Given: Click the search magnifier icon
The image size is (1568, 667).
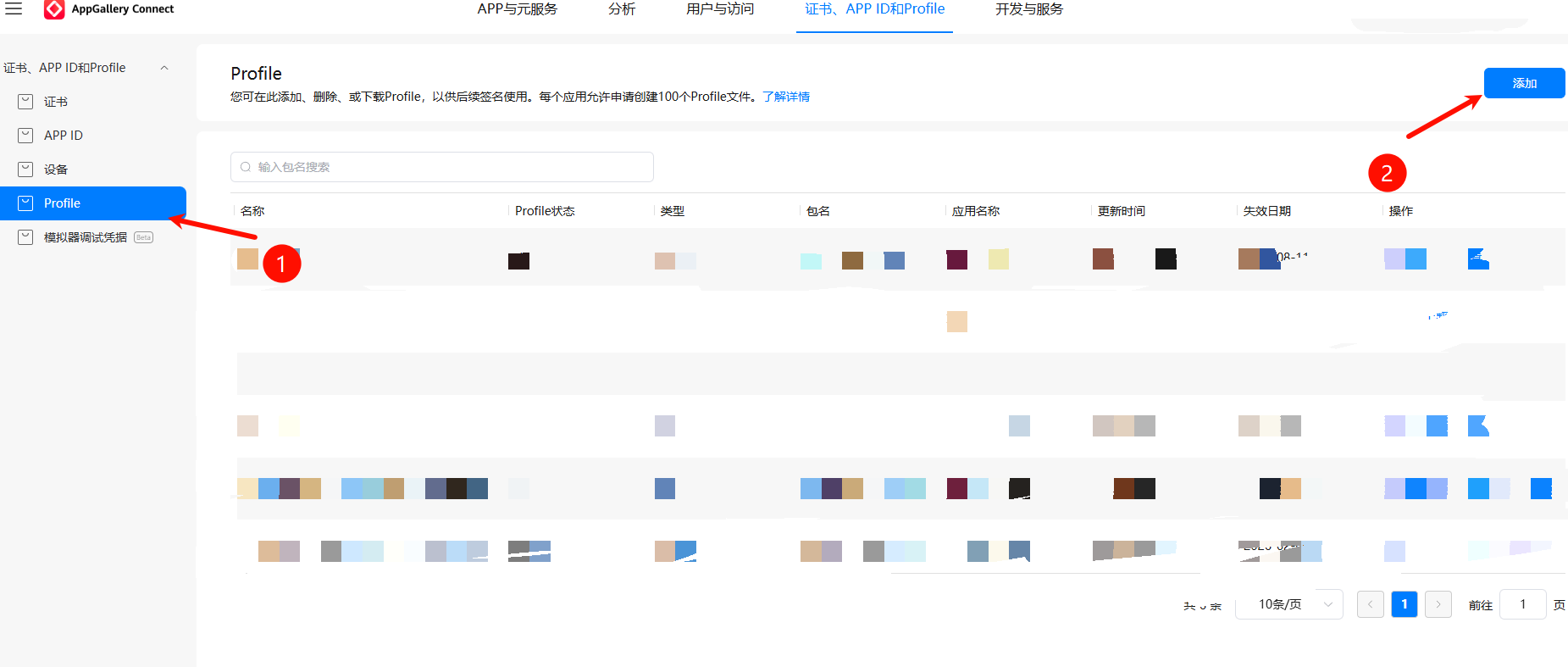Looking at the screenshot, I should 246,167.
